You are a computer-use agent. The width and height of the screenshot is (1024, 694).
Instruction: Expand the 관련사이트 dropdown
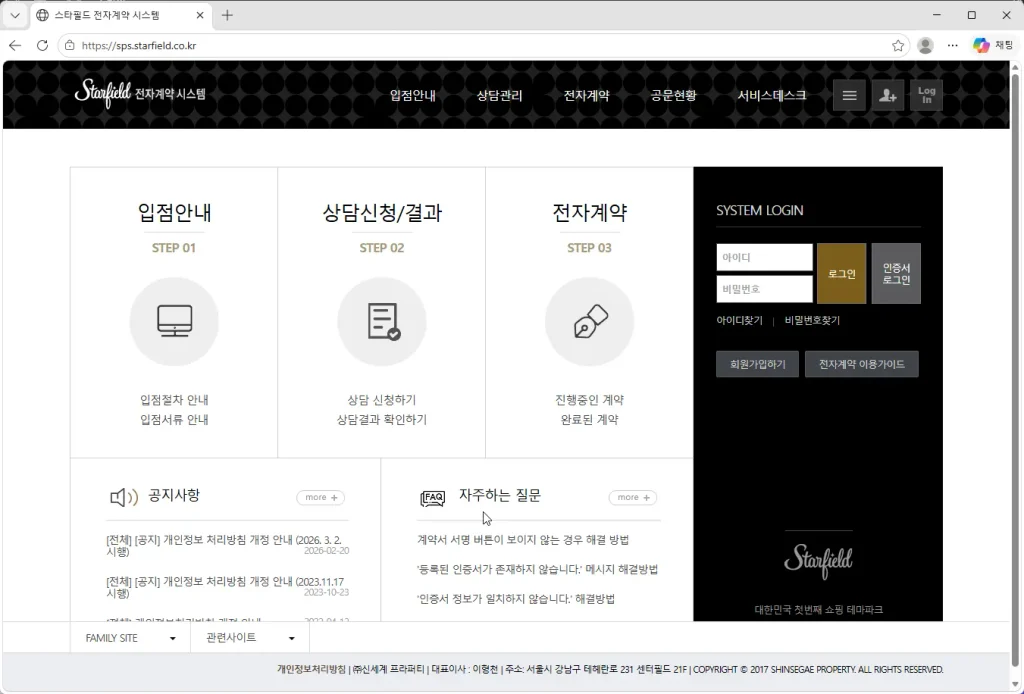(x=250, y=638)
